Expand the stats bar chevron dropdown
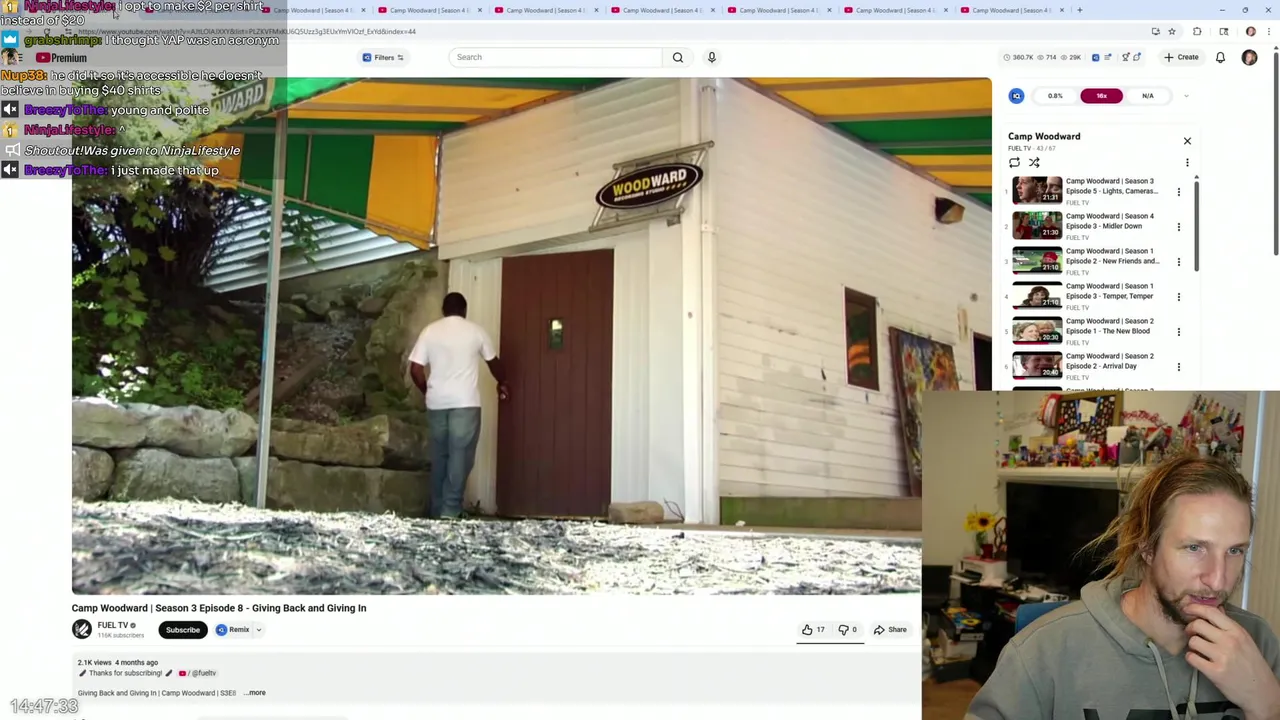Screen dimensions: 1280x720 point(1186,96)
